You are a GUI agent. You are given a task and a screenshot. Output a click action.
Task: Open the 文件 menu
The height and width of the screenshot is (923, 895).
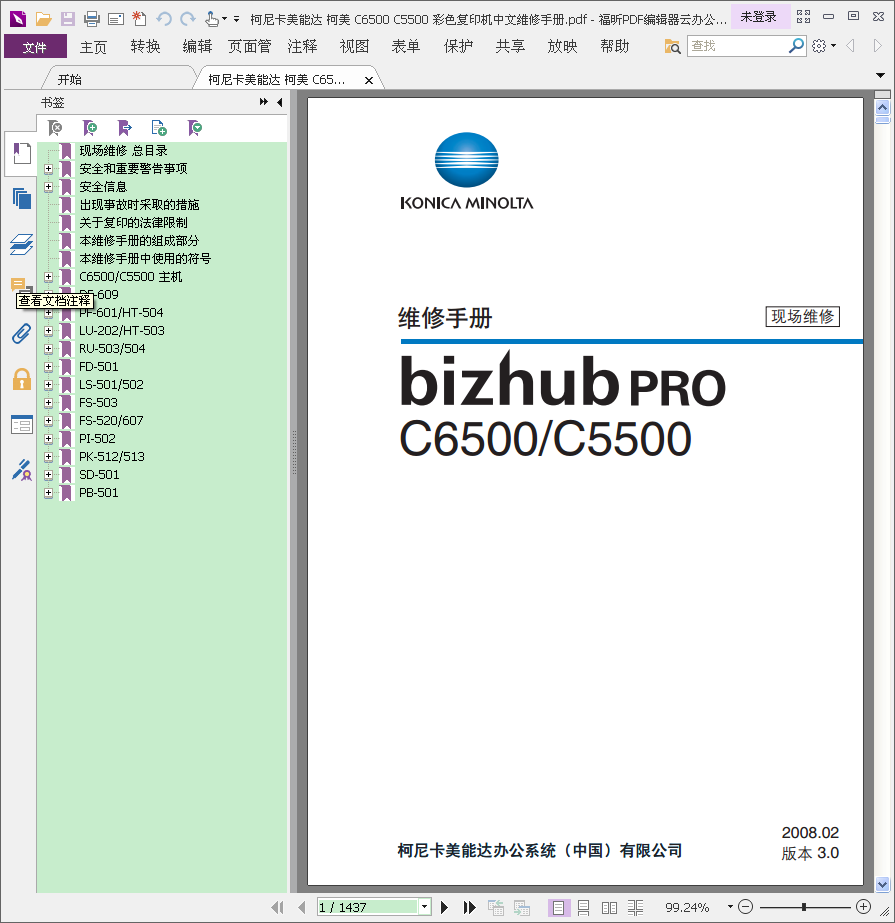35,47
